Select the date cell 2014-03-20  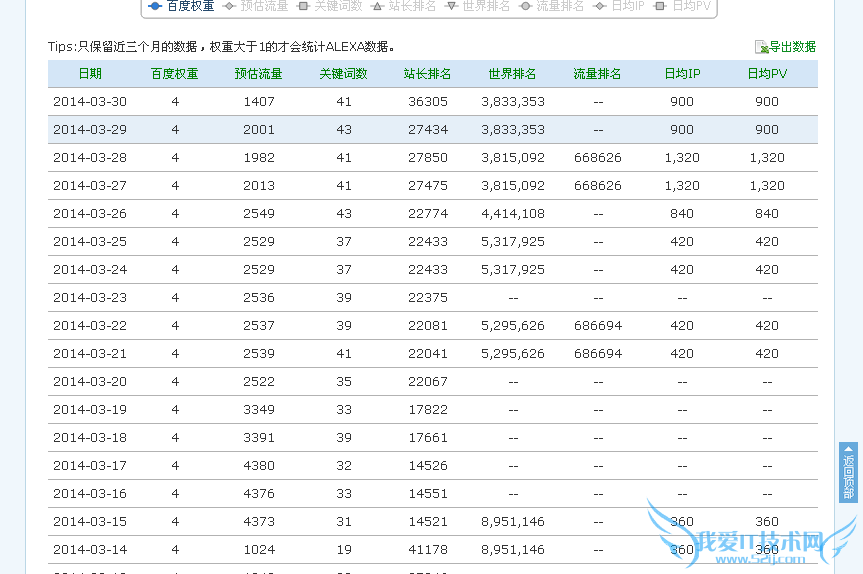(90, 382)
